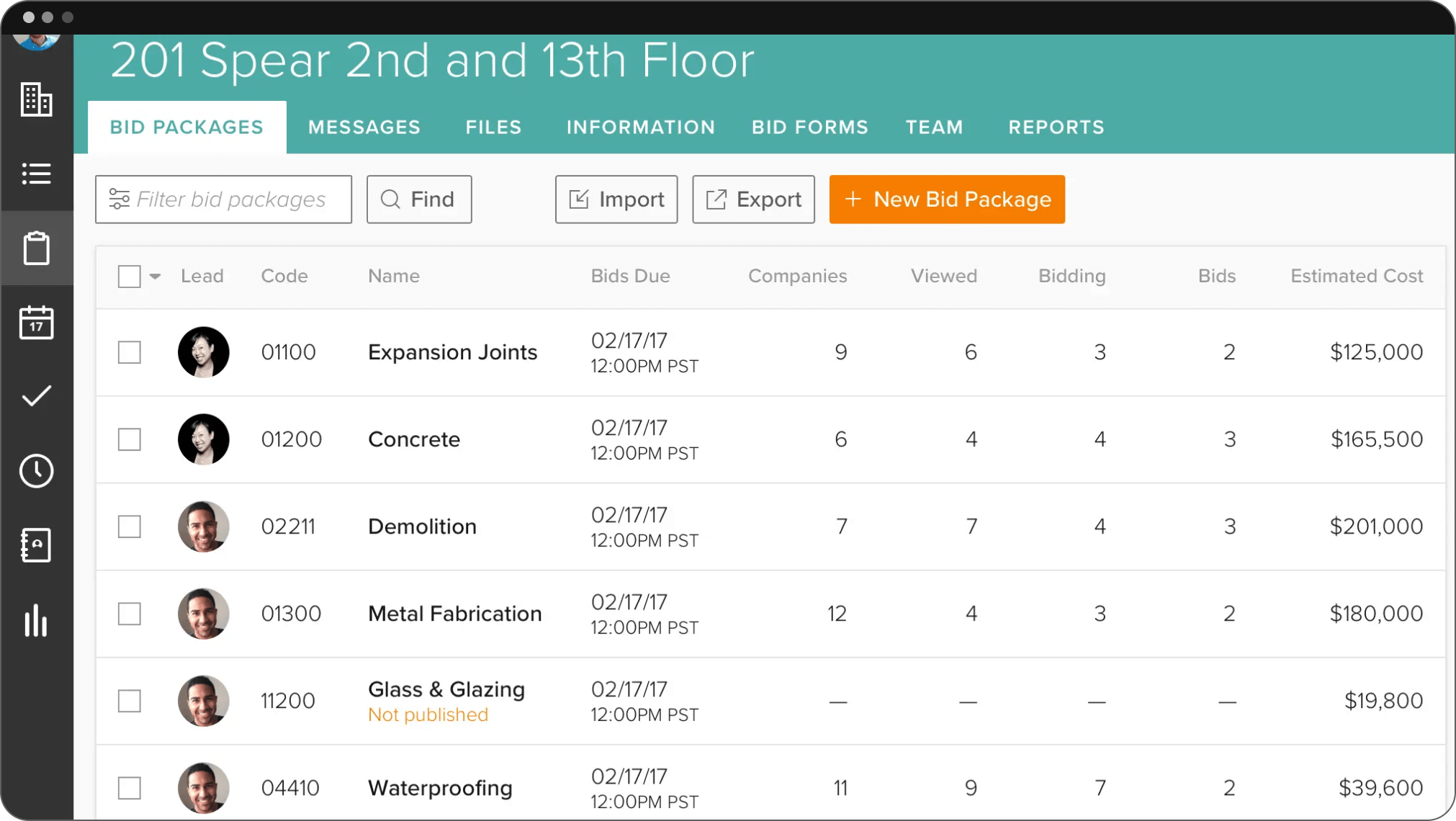Check the Expansion Joints row checkbox

[x=130, y=352]
